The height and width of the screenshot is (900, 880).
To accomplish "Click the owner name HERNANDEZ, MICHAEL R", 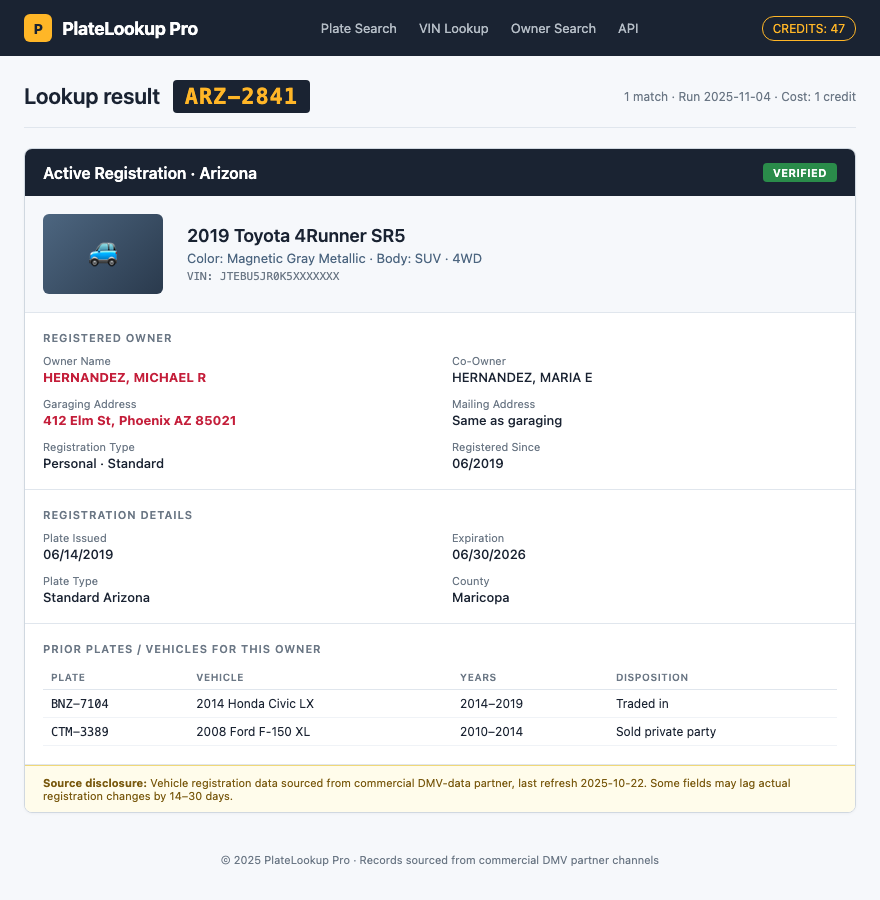I will pyautogui.click(x=124, y=377).
